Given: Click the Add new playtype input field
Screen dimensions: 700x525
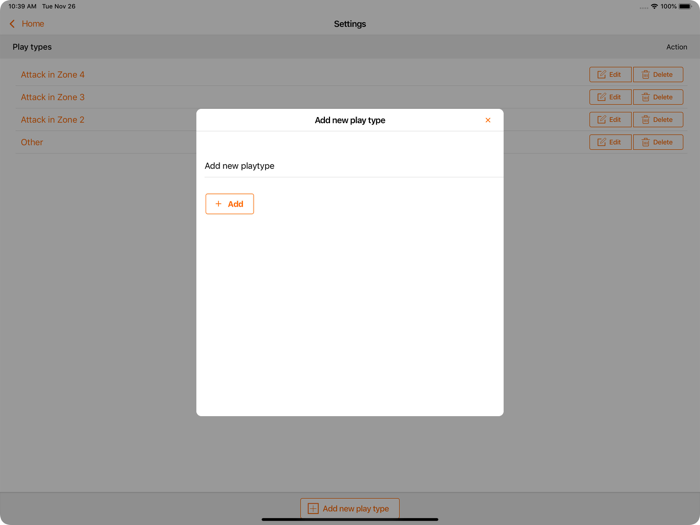Looking at the screenshot, I should (x=354, y=166).
